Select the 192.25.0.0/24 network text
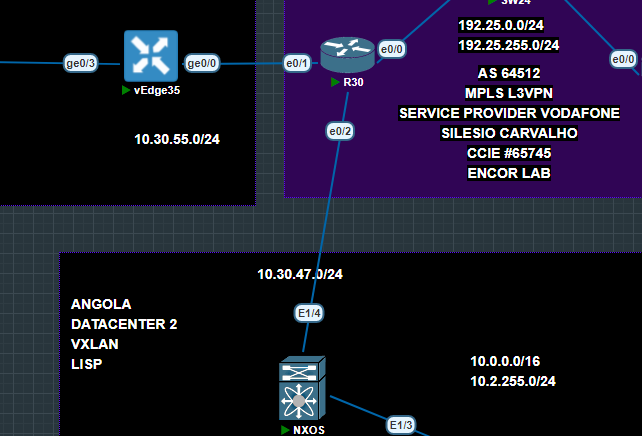Image resolution: width=642 pixels, height=436 pixels. [501, 25]
